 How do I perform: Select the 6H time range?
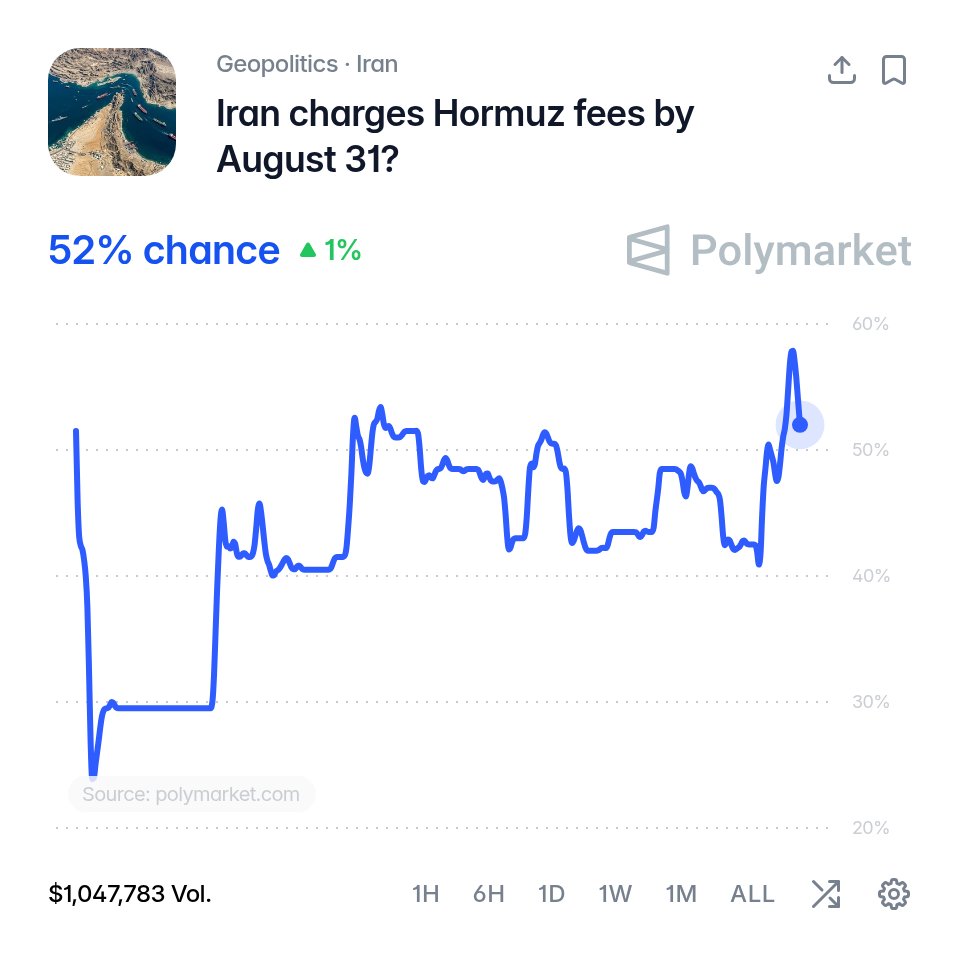coord(489,894)
